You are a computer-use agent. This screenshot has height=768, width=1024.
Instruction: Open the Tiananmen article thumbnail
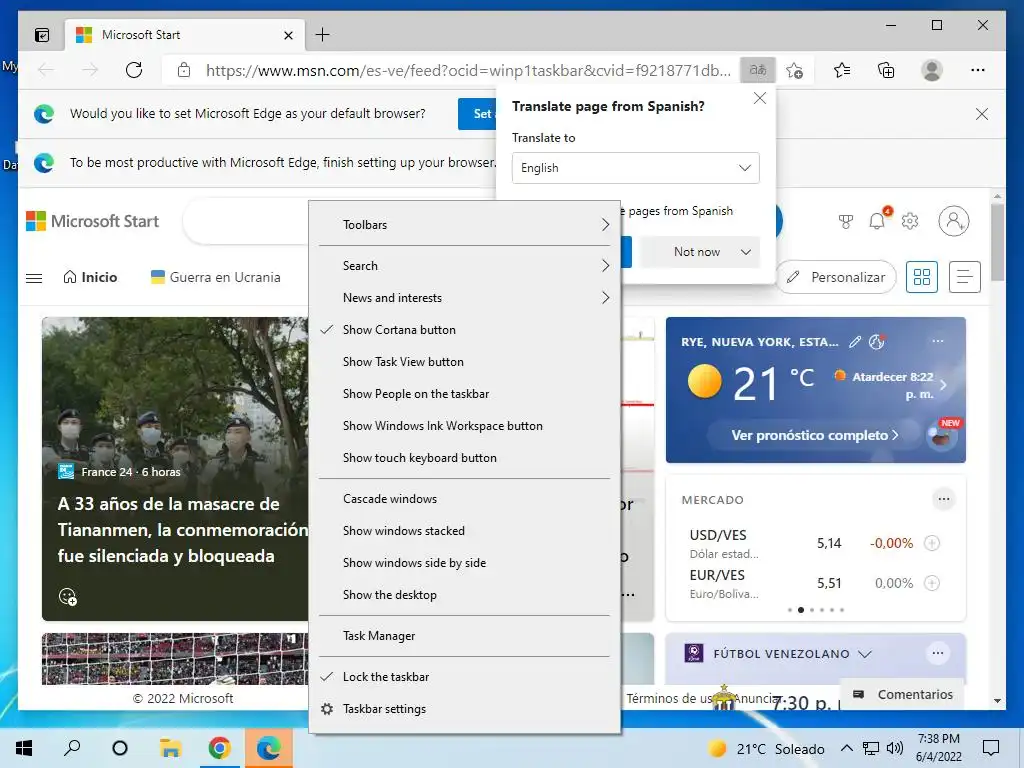click(175, 468)
